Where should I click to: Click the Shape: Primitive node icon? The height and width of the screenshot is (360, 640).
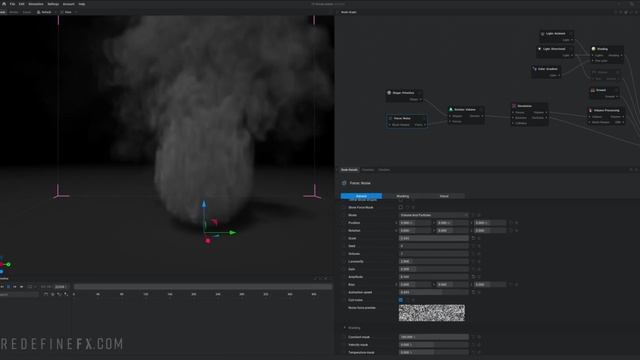tap(389, 93)
